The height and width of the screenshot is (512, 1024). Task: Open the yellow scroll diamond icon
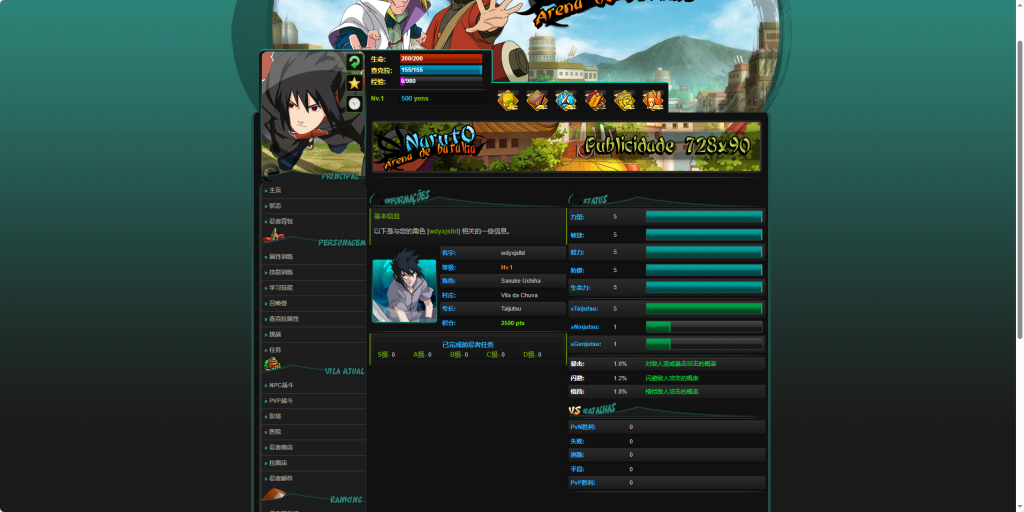508,100
